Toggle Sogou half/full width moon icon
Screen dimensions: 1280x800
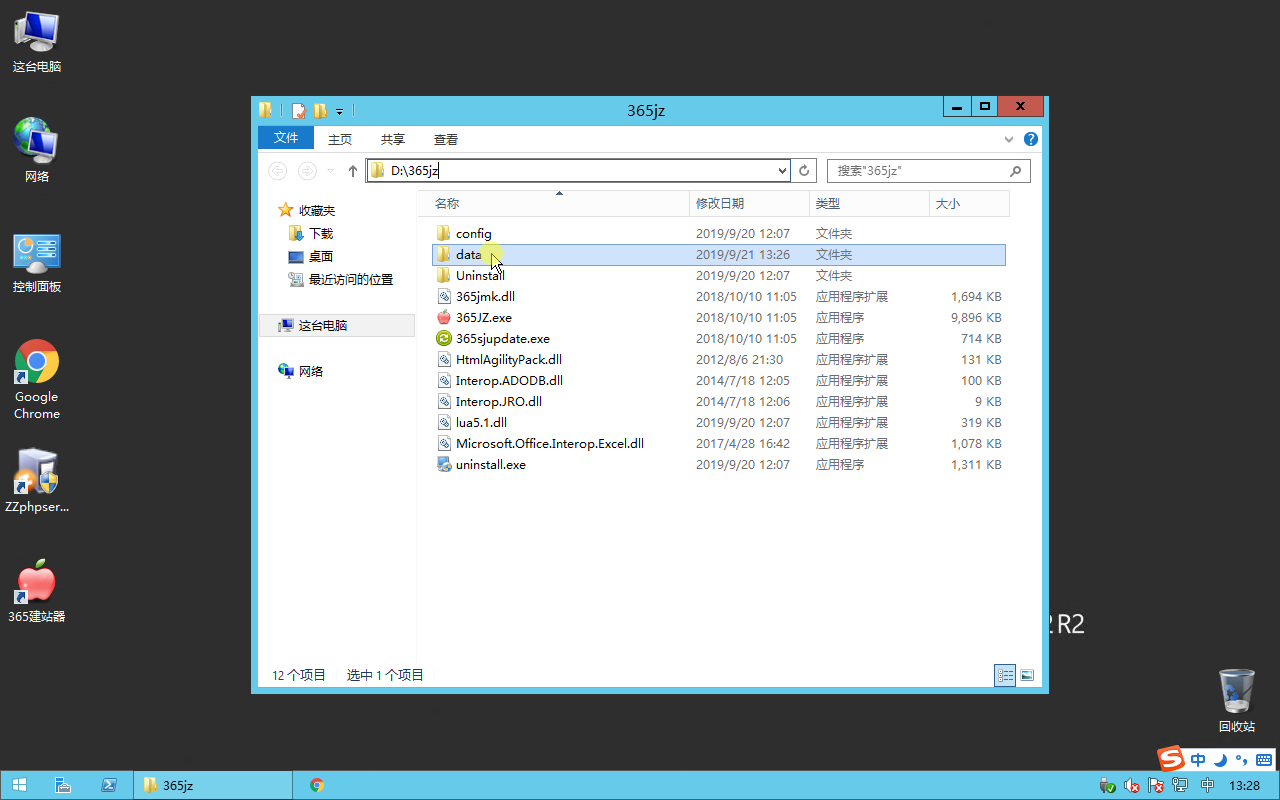1220,760
